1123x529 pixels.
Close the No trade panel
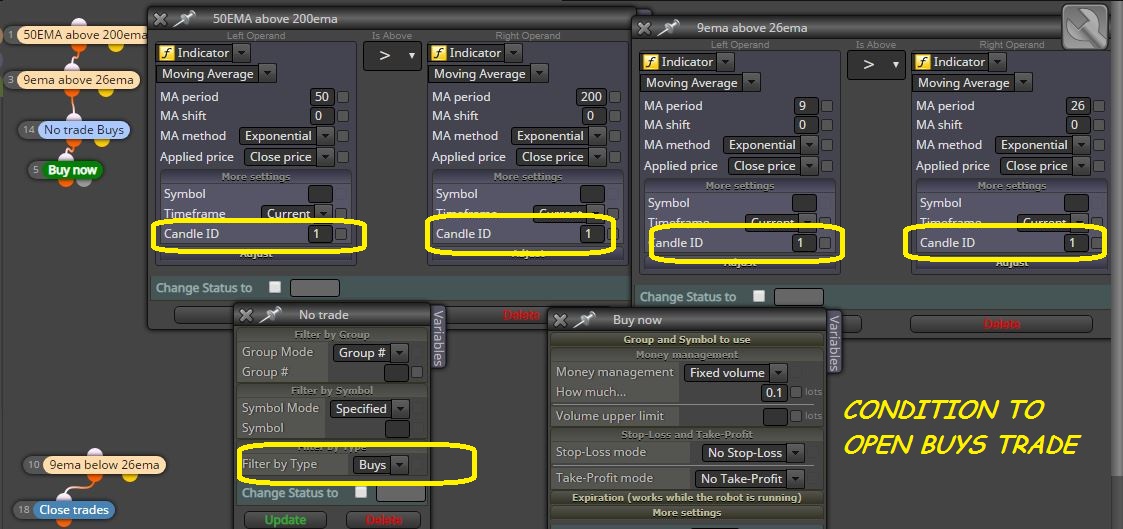[246, 315]
